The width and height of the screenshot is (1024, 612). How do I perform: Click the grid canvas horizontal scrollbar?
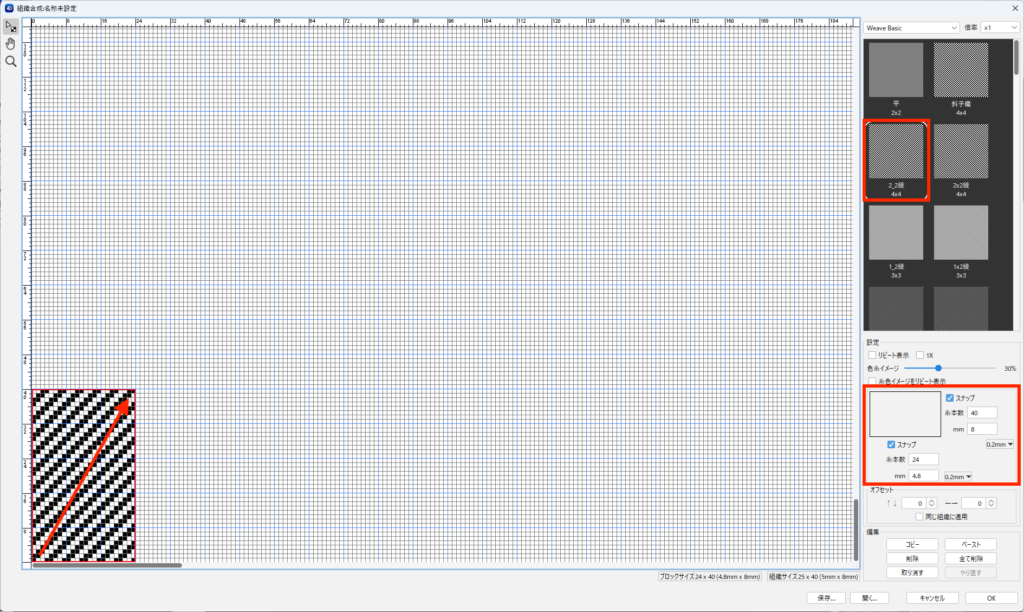[x=107, y=566]
